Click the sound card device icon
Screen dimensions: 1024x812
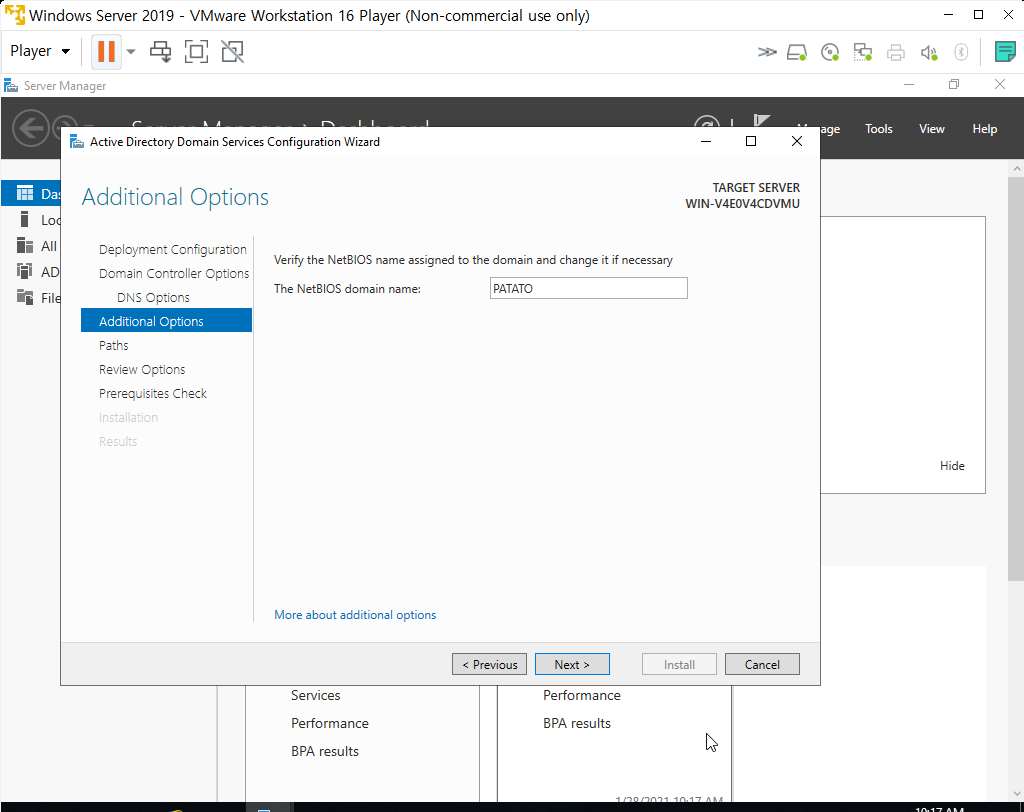coord(929,52)
